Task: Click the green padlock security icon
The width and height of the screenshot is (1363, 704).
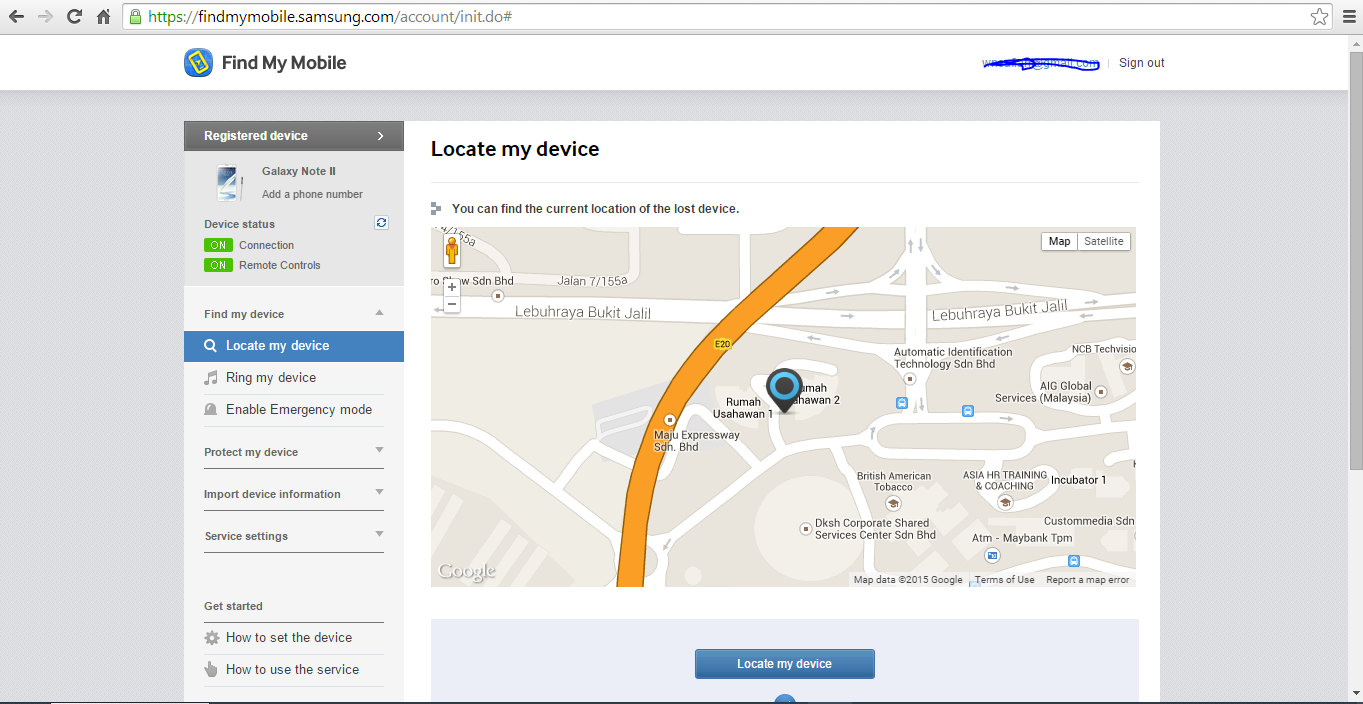Action: pos(135,17)
